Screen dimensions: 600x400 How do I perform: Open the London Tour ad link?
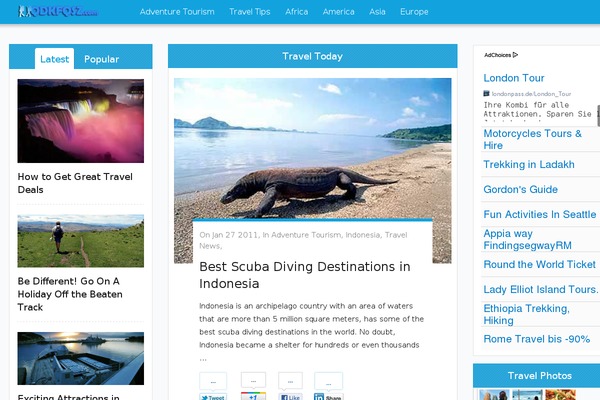pos(514,78)
